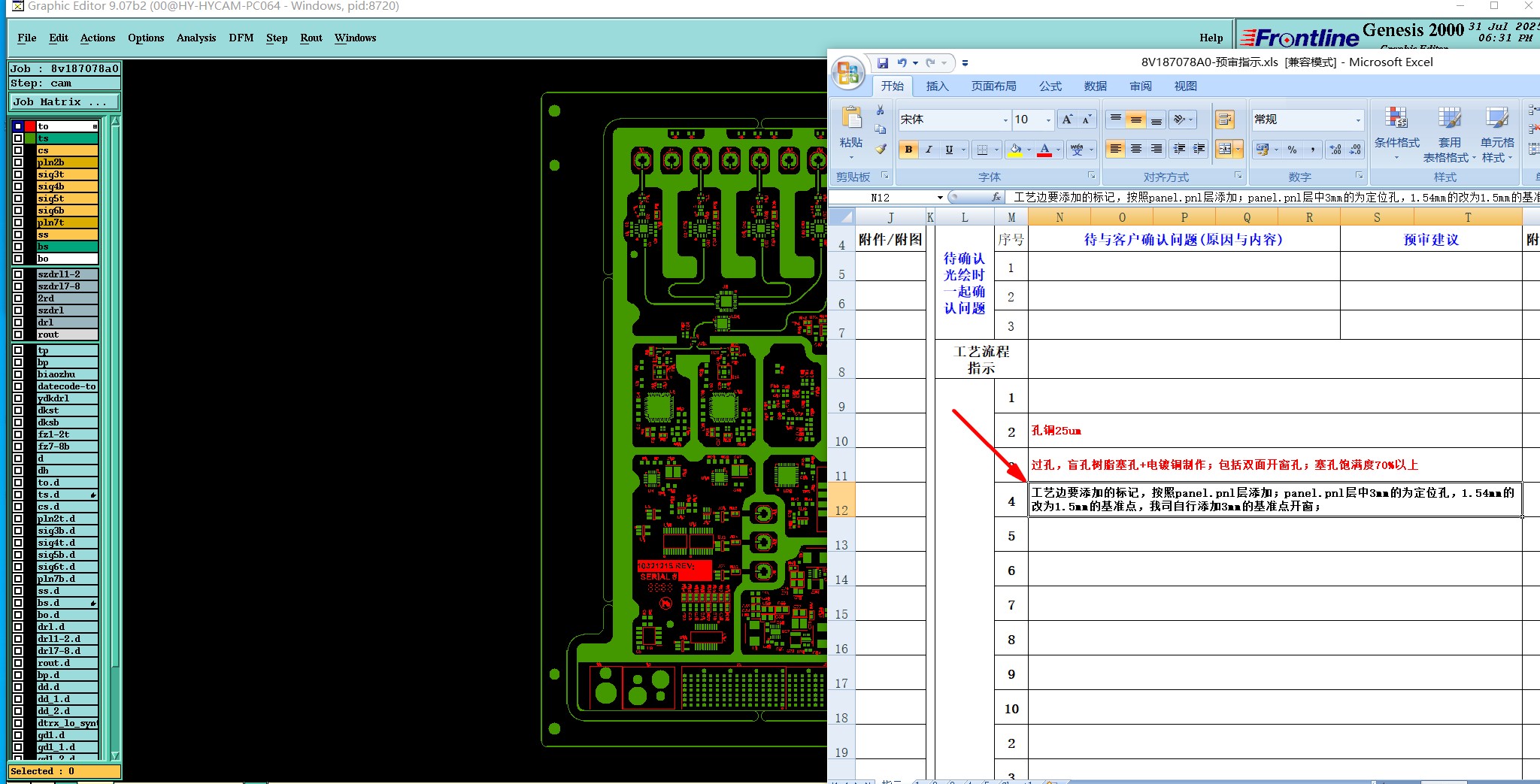Screen dimensions: 1540x784
Task: Click the fx insert function icon
Action: pyautogui.click(x=996, y=197)
